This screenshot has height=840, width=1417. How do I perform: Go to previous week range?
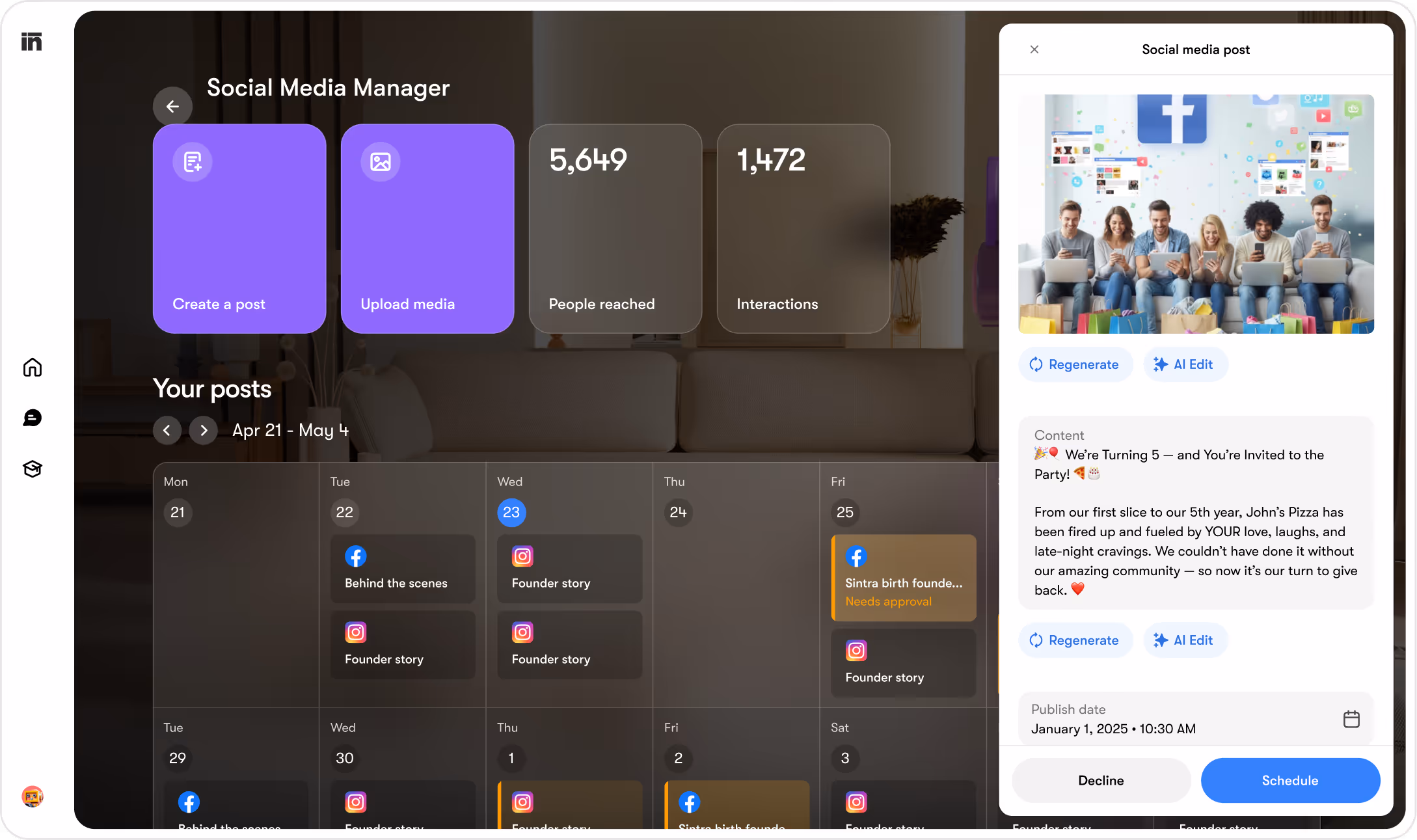click(167, 430)
